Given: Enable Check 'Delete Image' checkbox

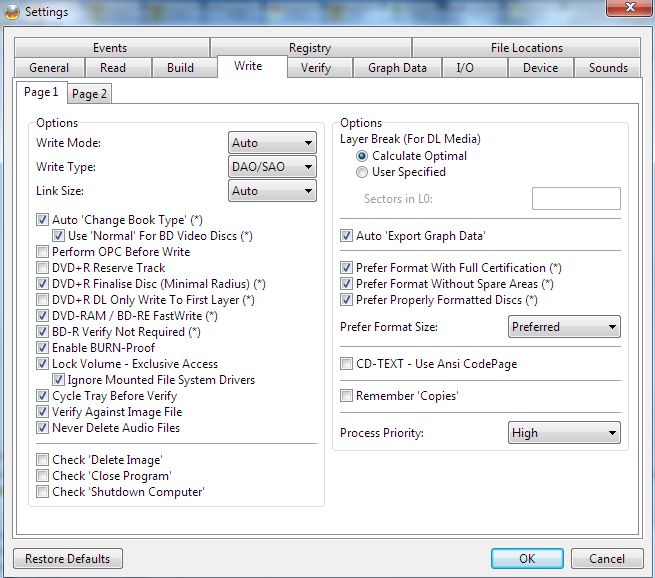Looking at the screenshot, I should (42, 460).
